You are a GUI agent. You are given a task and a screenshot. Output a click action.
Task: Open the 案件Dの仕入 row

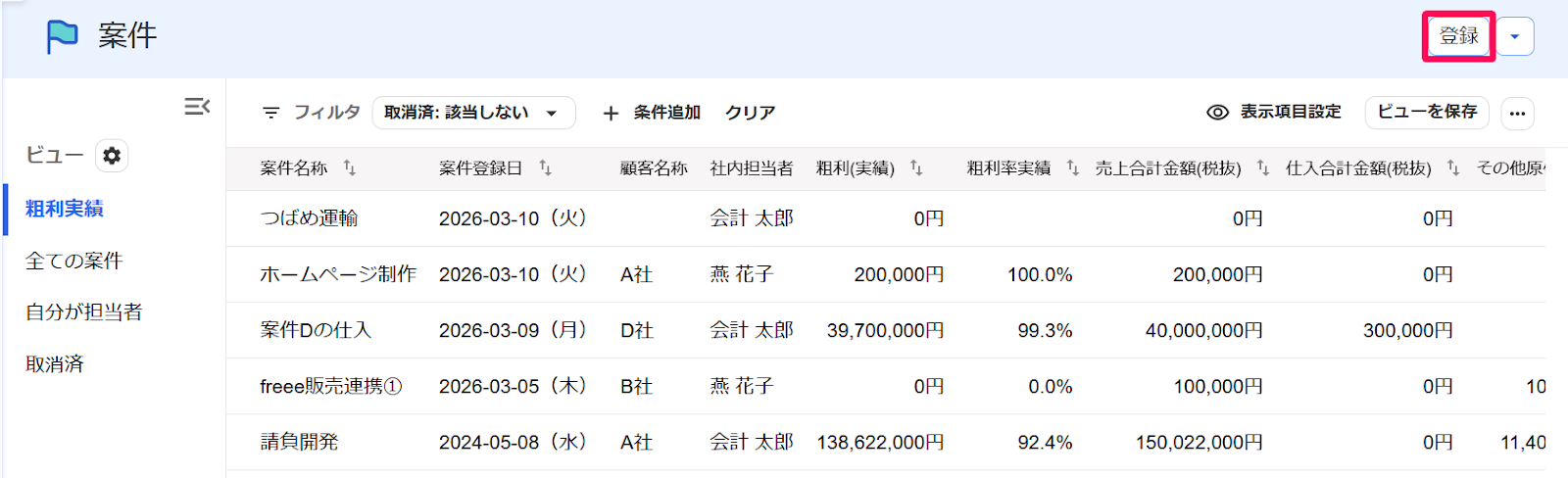[x=886, y=330]
